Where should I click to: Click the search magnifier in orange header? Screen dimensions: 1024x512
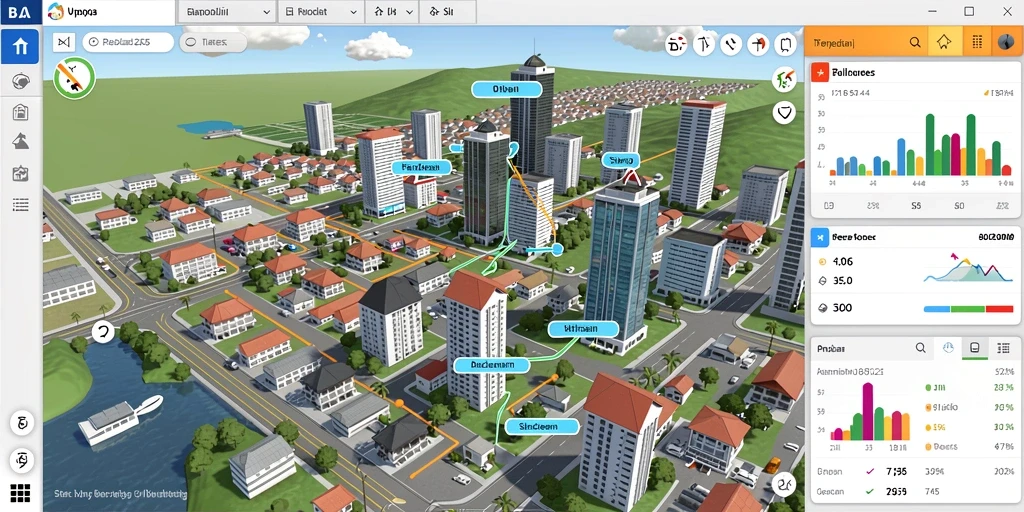coord(915,43)
